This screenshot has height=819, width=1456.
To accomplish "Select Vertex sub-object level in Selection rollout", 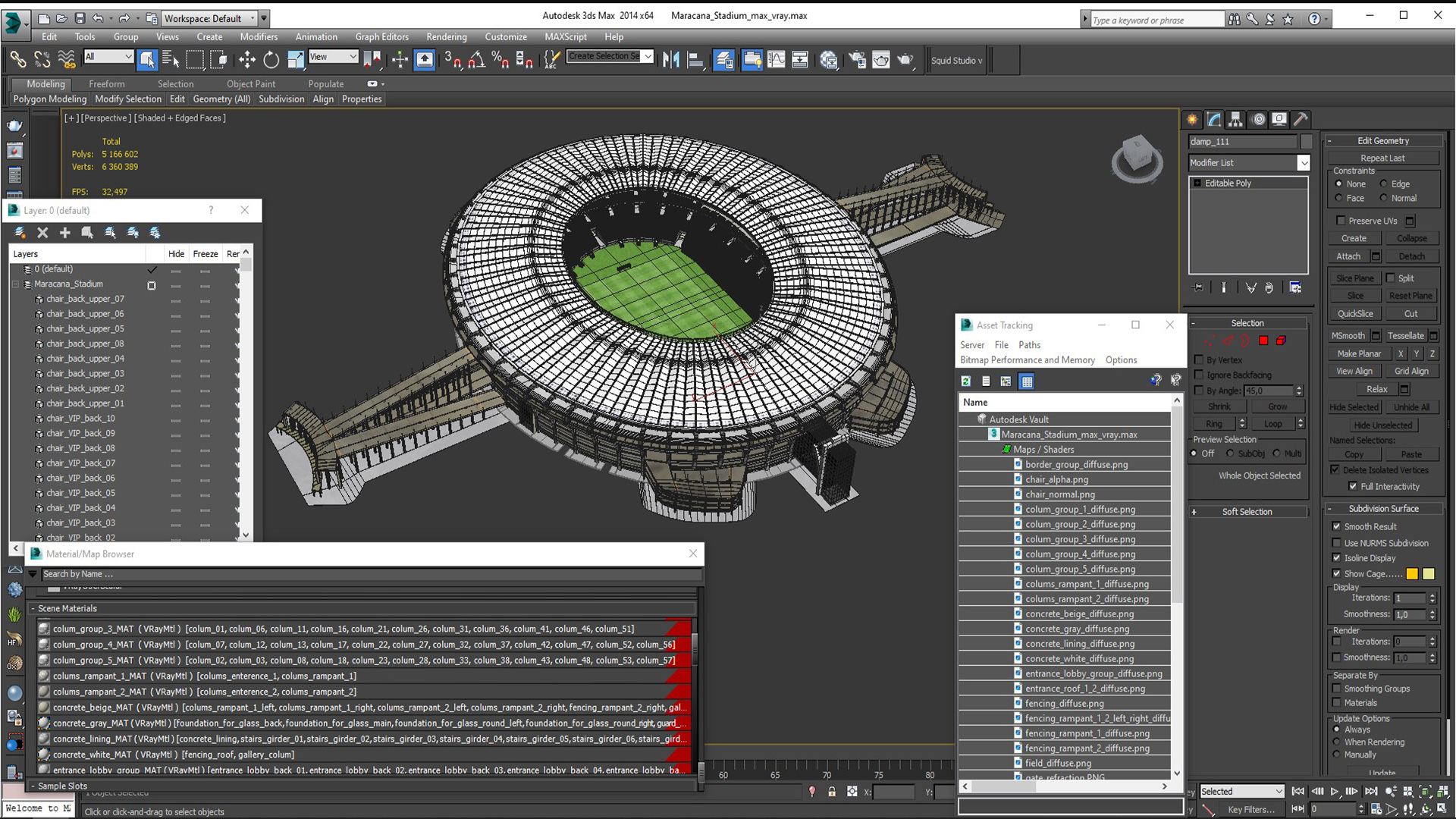I will (x=1209, y=340).
